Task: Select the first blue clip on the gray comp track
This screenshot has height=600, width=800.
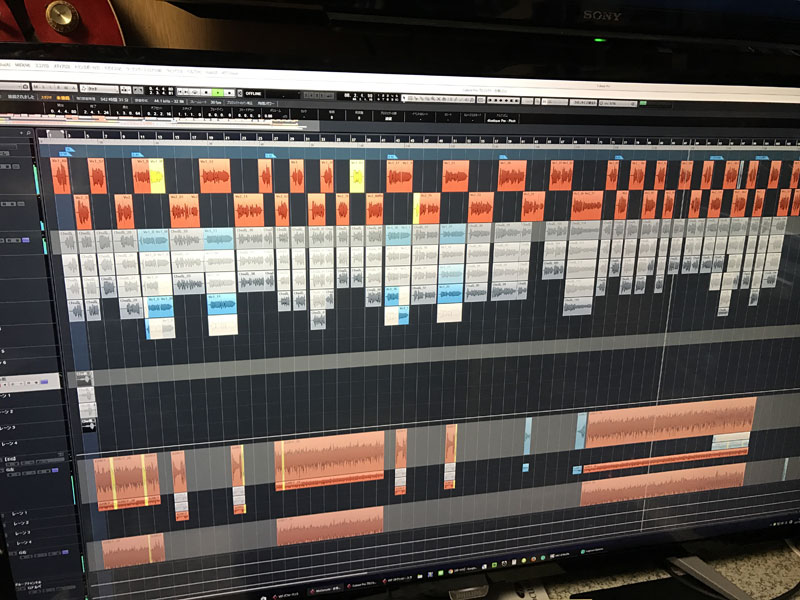Action: point(153,240)
